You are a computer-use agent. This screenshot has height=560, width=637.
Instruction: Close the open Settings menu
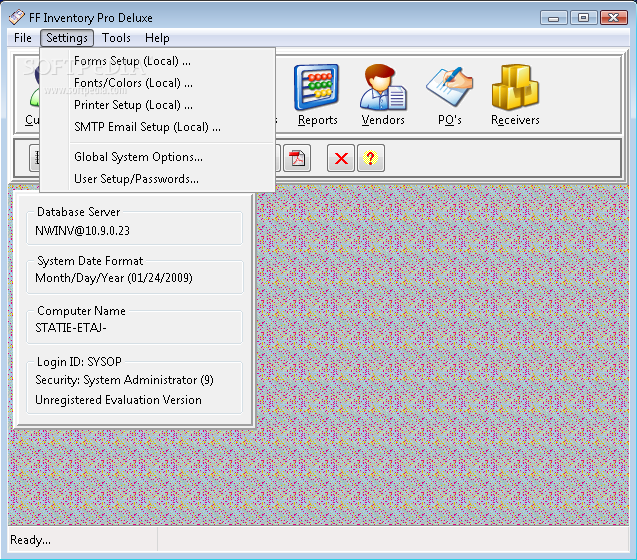tap(67, 38)
